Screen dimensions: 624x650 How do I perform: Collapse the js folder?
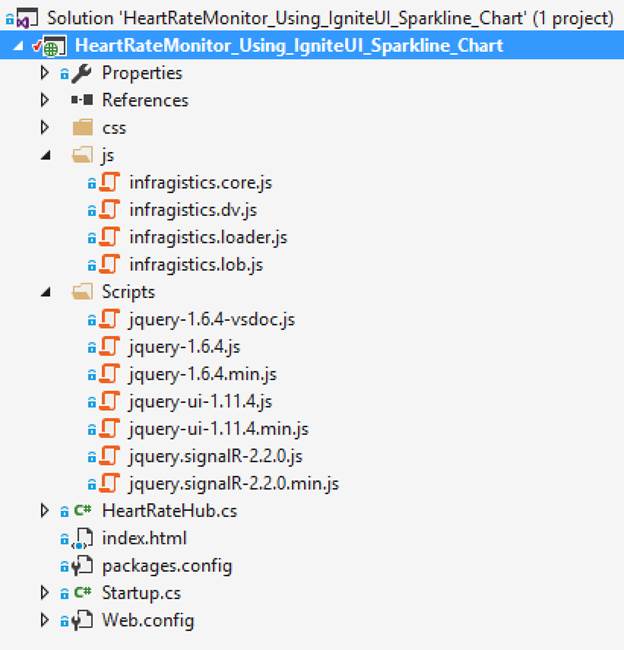coord(46,155)
